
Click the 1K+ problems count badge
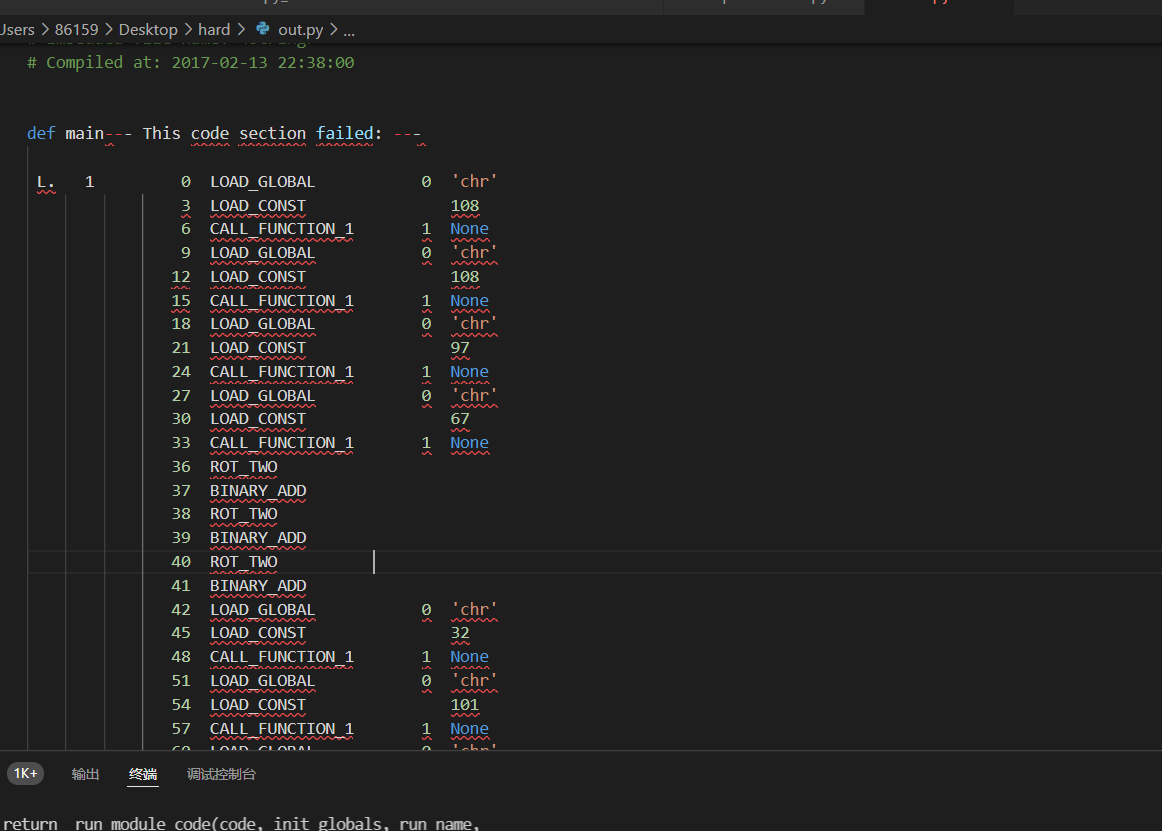25,773
